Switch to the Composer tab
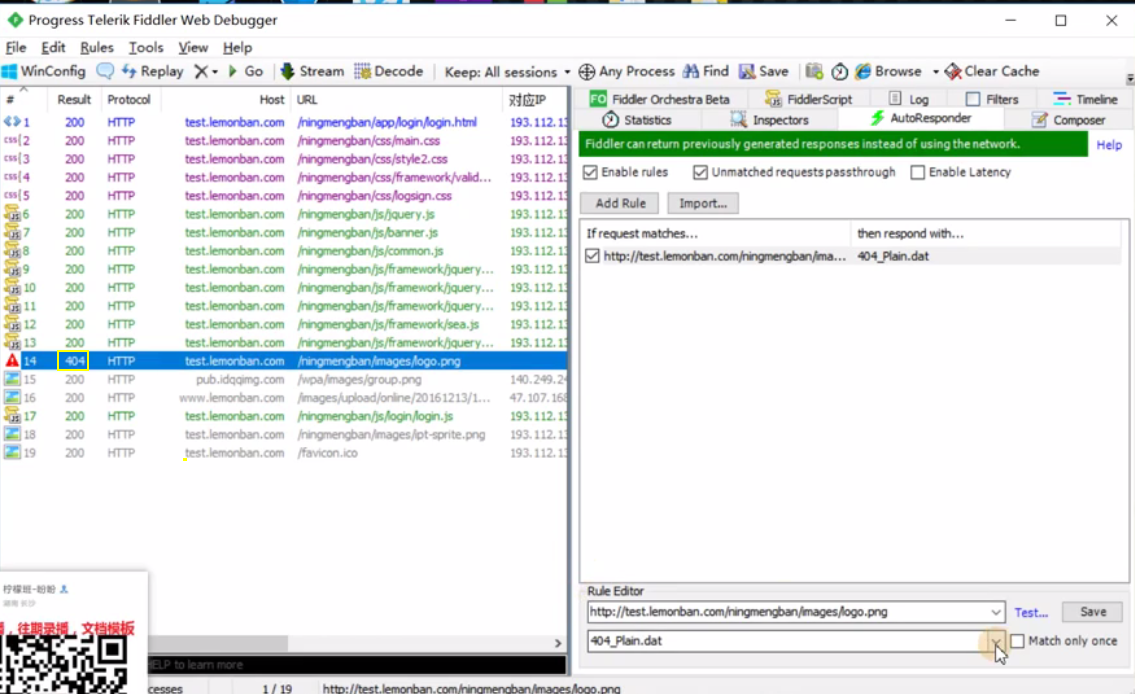1135x694 pixels. (1068, 119)
